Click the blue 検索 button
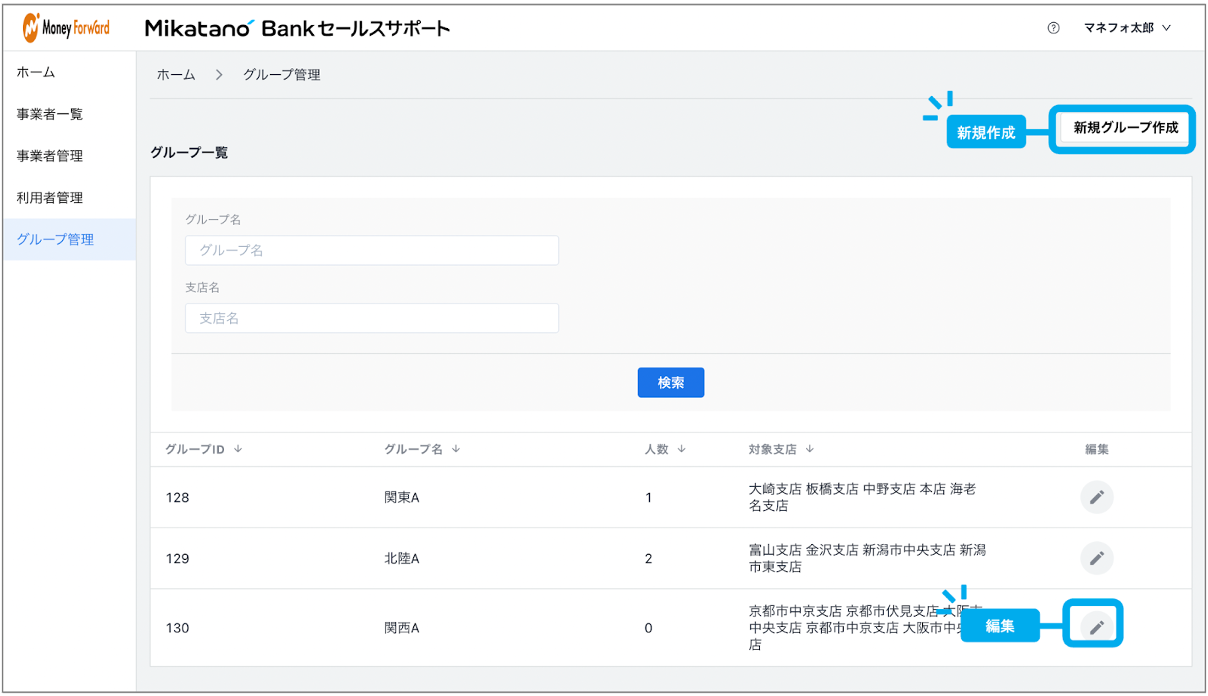The width and height of the screenshot is (1208, 696). point(671,382)
